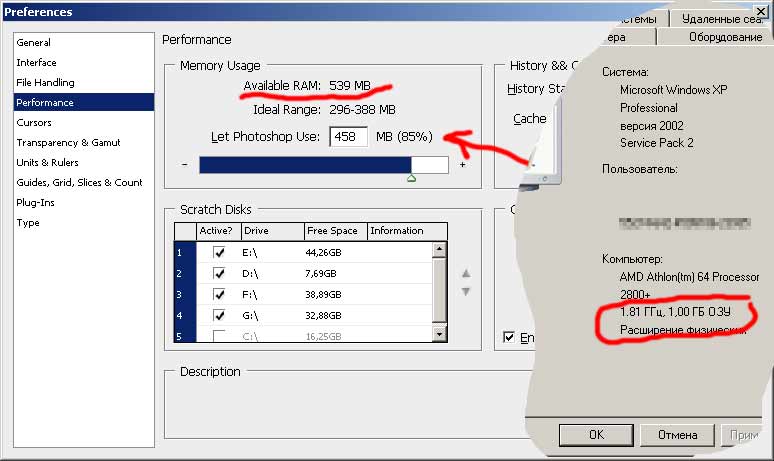This screenshot has width=774, height=461.
Task: Click the Service Pack 2 text
Action: 657,143
